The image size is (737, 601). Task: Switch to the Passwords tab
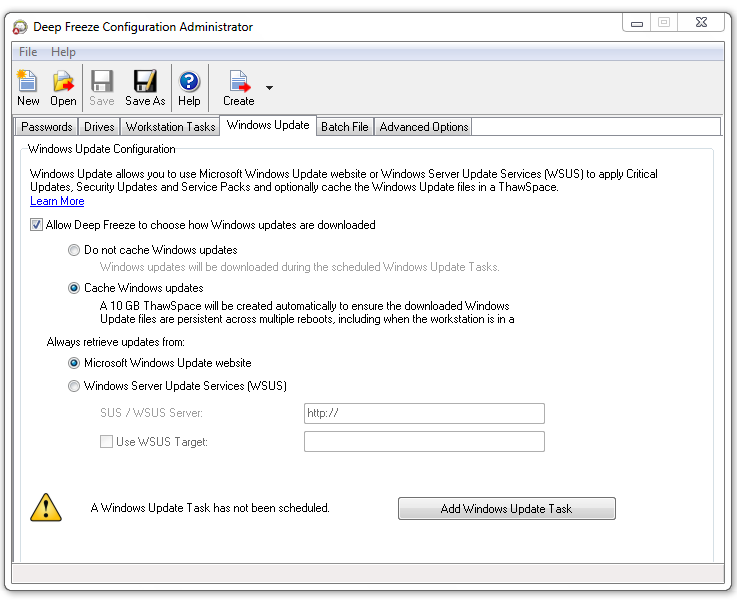[x=47, y=127]
